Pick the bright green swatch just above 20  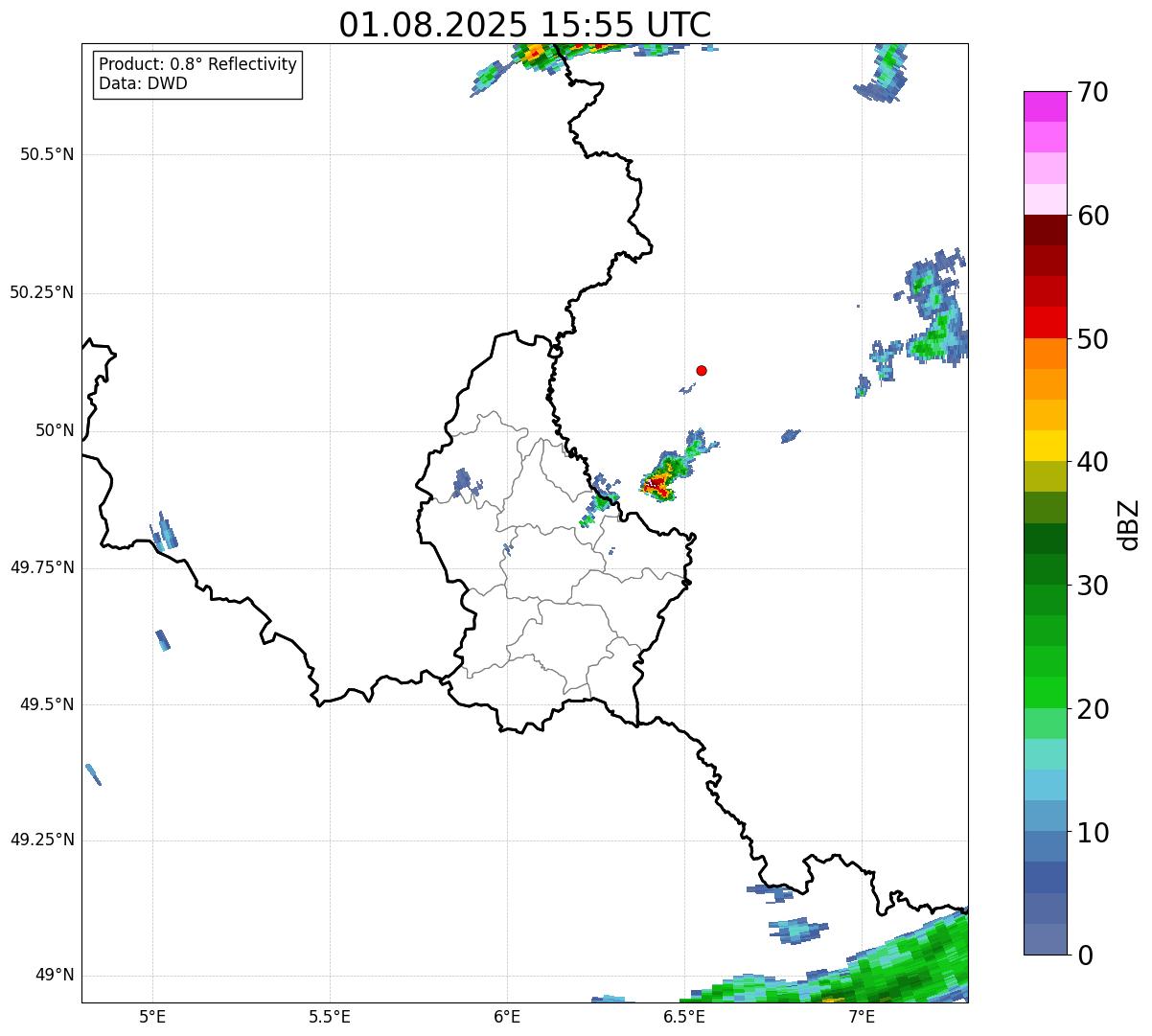[1045, 693]
